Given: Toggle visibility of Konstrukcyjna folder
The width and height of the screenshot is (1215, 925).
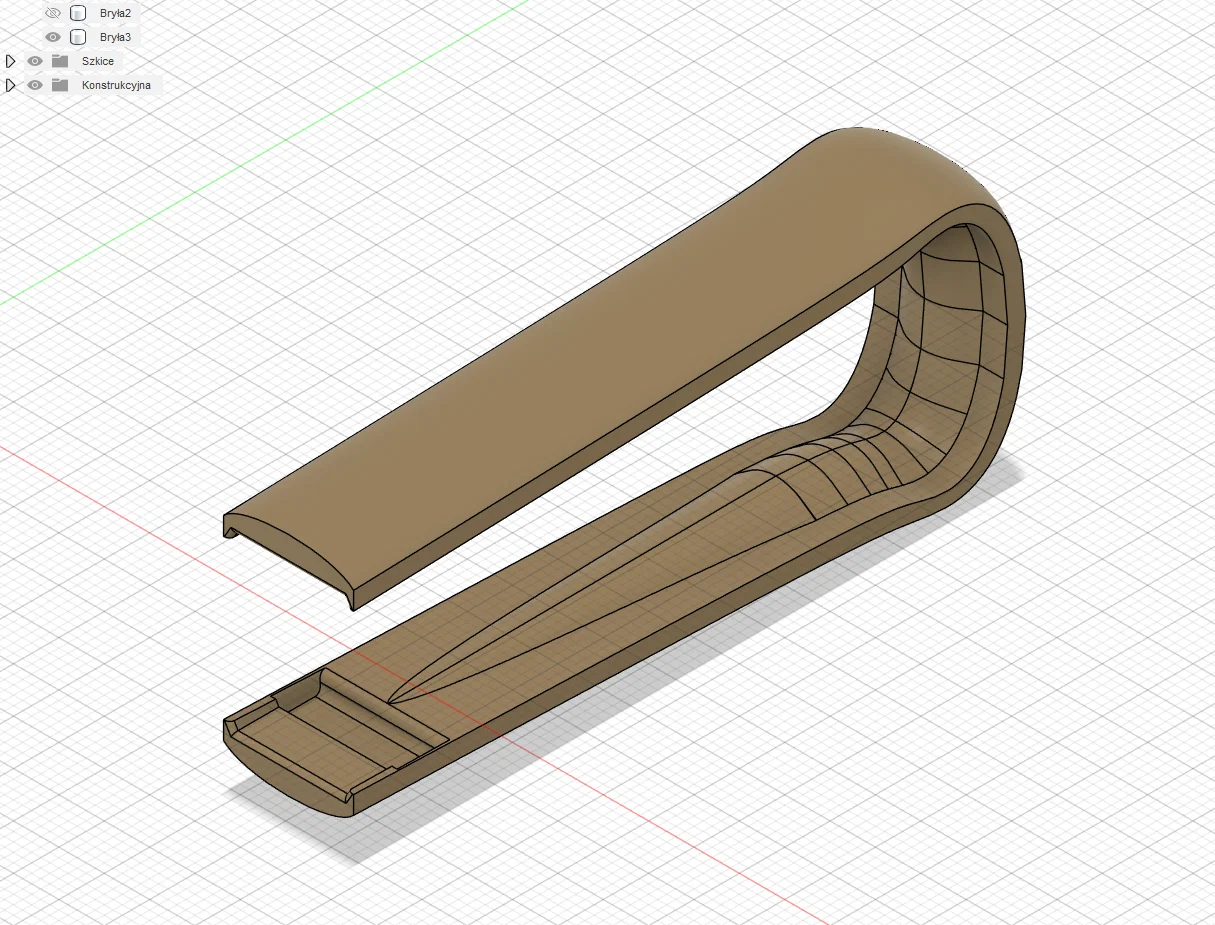Looking at the screenshot, I should 35,85.
